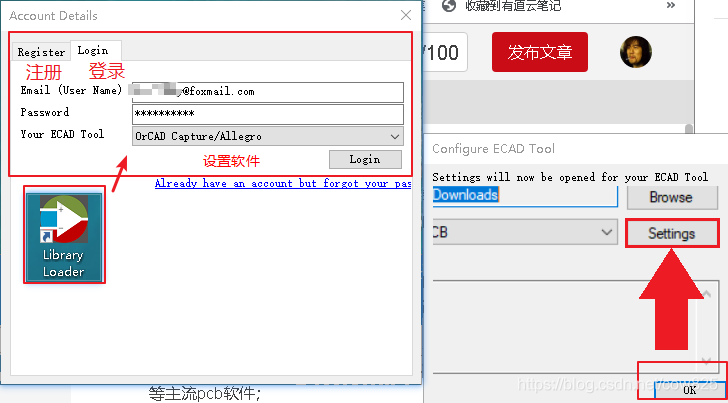Close the Account Details dialog
The height and width of the screenshot is (403, 728).
click(406, 15)
